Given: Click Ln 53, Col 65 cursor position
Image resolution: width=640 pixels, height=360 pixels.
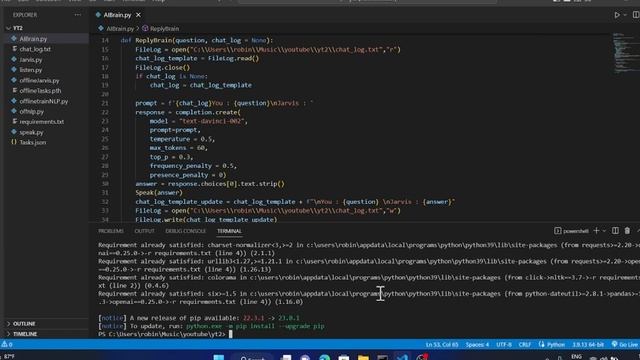Looking at the screenshot, I should pos(442,345).
